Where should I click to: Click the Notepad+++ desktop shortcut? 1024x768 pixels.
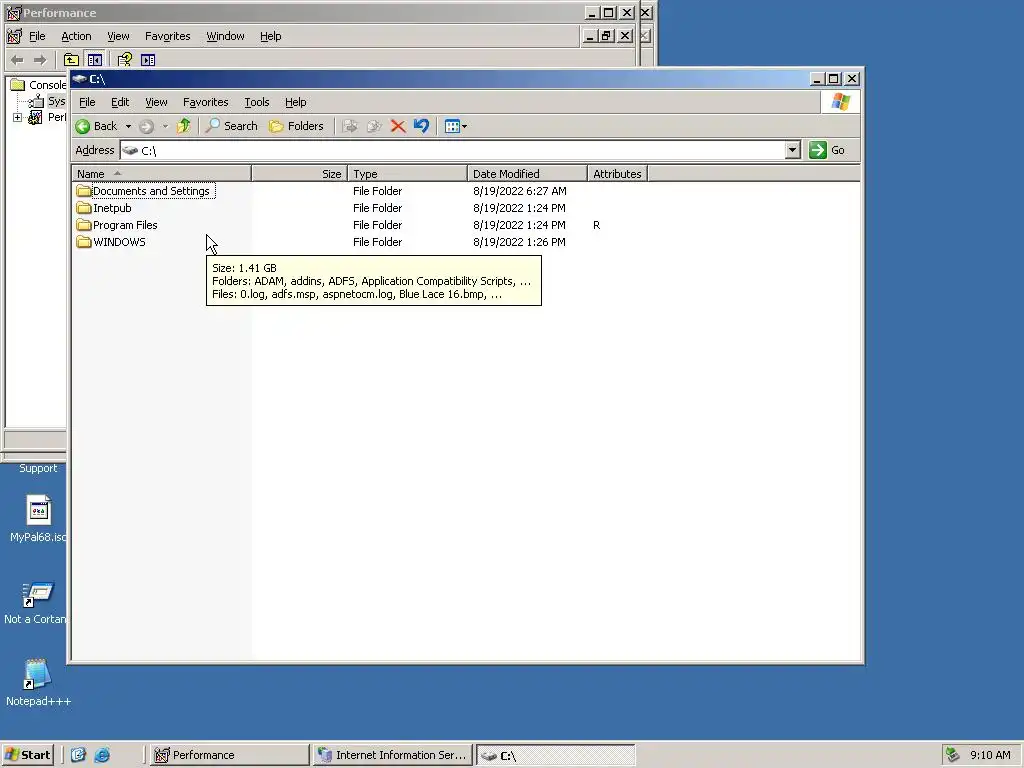(38, 682)
